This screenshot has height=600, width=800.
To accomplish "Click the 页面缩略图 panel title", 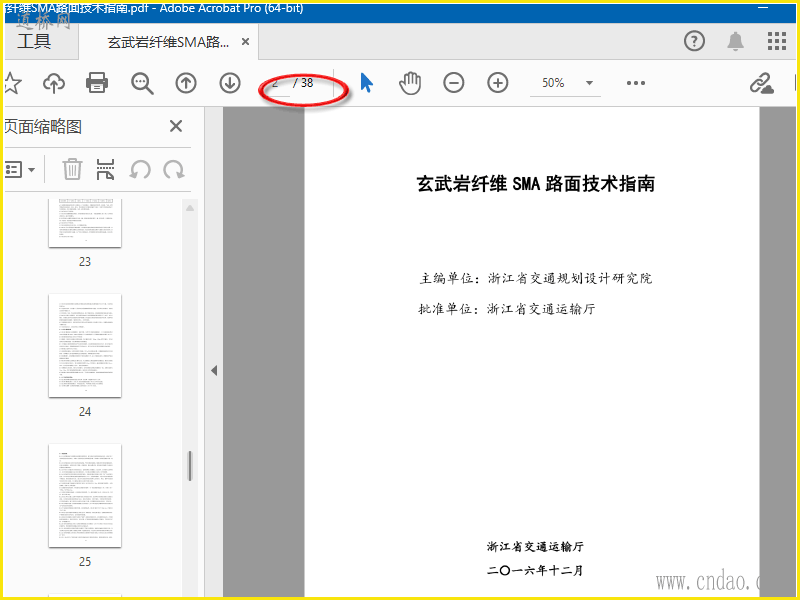I will tap(44, 127).
